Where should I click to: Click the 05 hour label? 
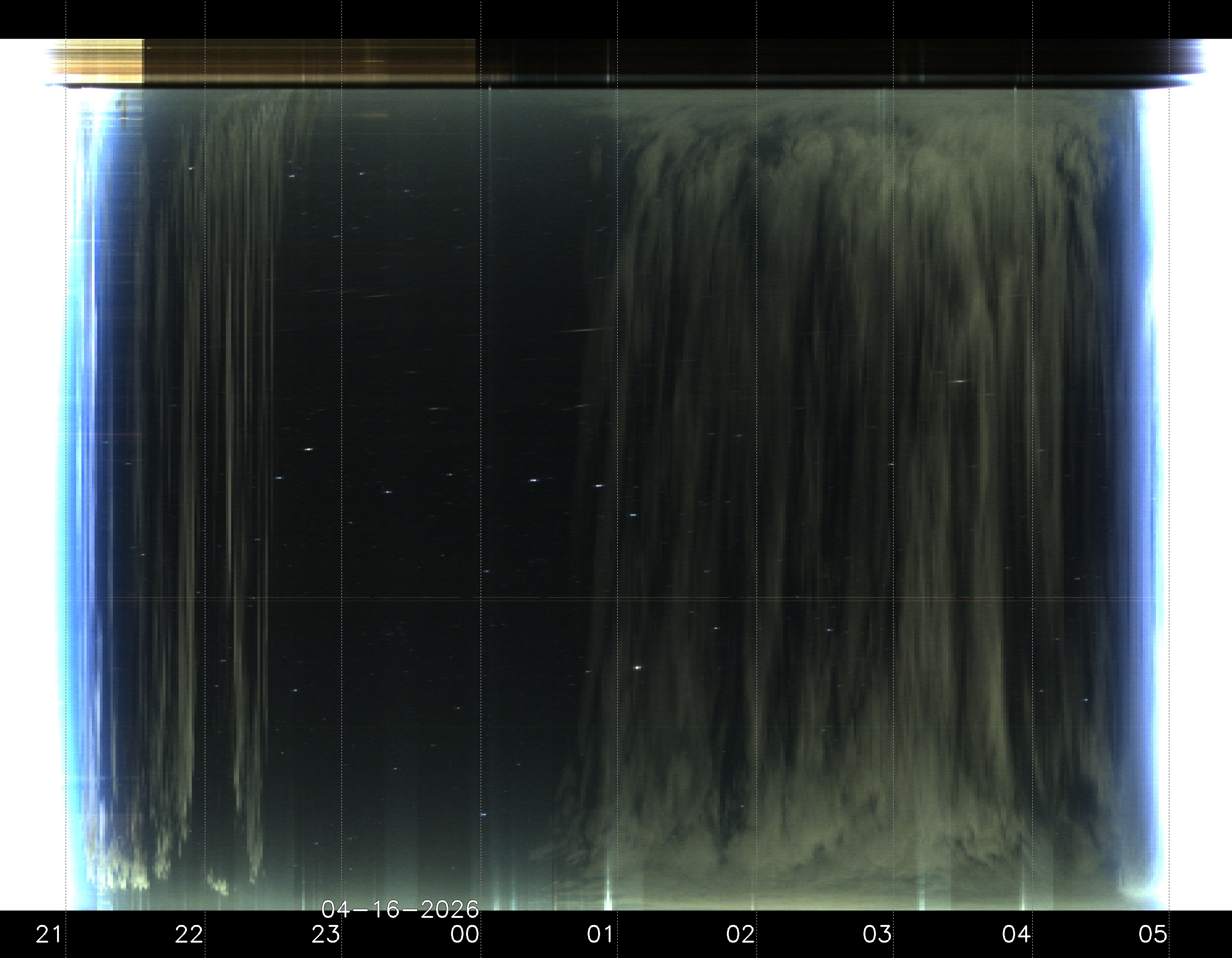pos(1152,935)
